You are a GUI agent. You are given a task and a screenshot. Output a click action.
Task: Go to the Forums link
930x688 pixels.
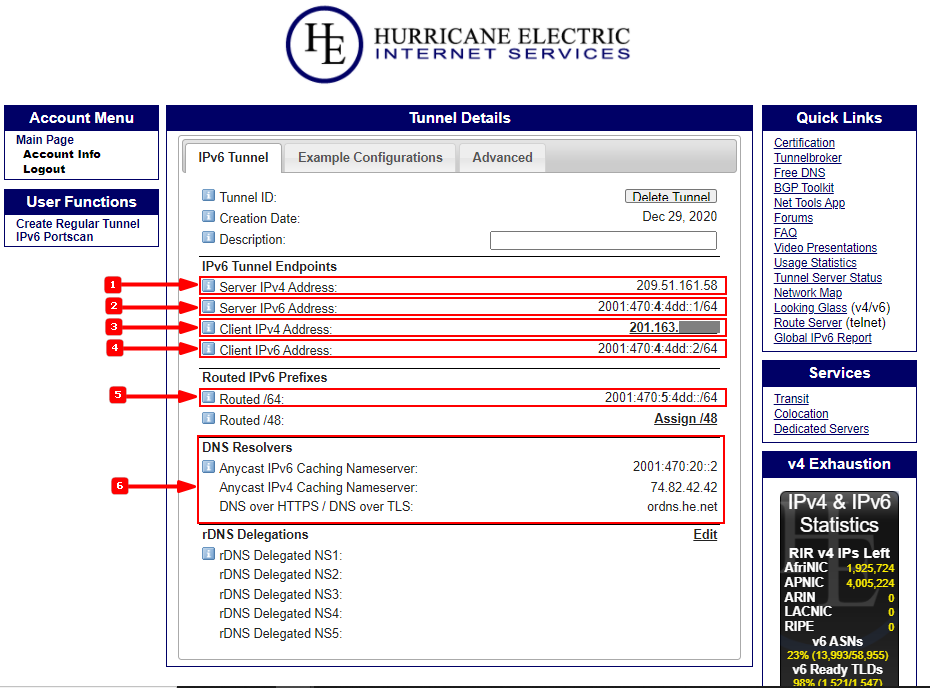[794, 218]
